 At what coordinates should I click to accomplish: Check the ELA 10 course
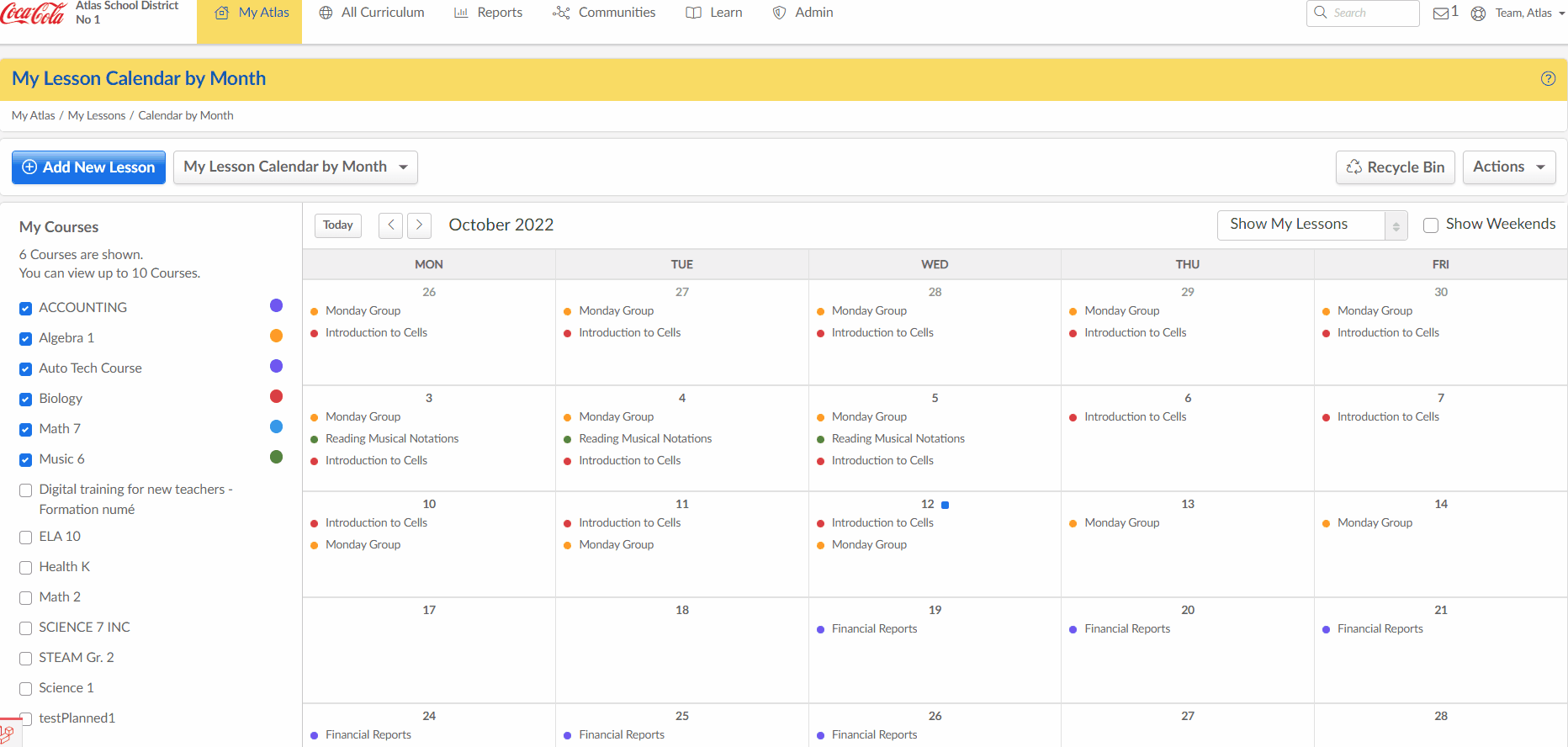click(26, 537)
